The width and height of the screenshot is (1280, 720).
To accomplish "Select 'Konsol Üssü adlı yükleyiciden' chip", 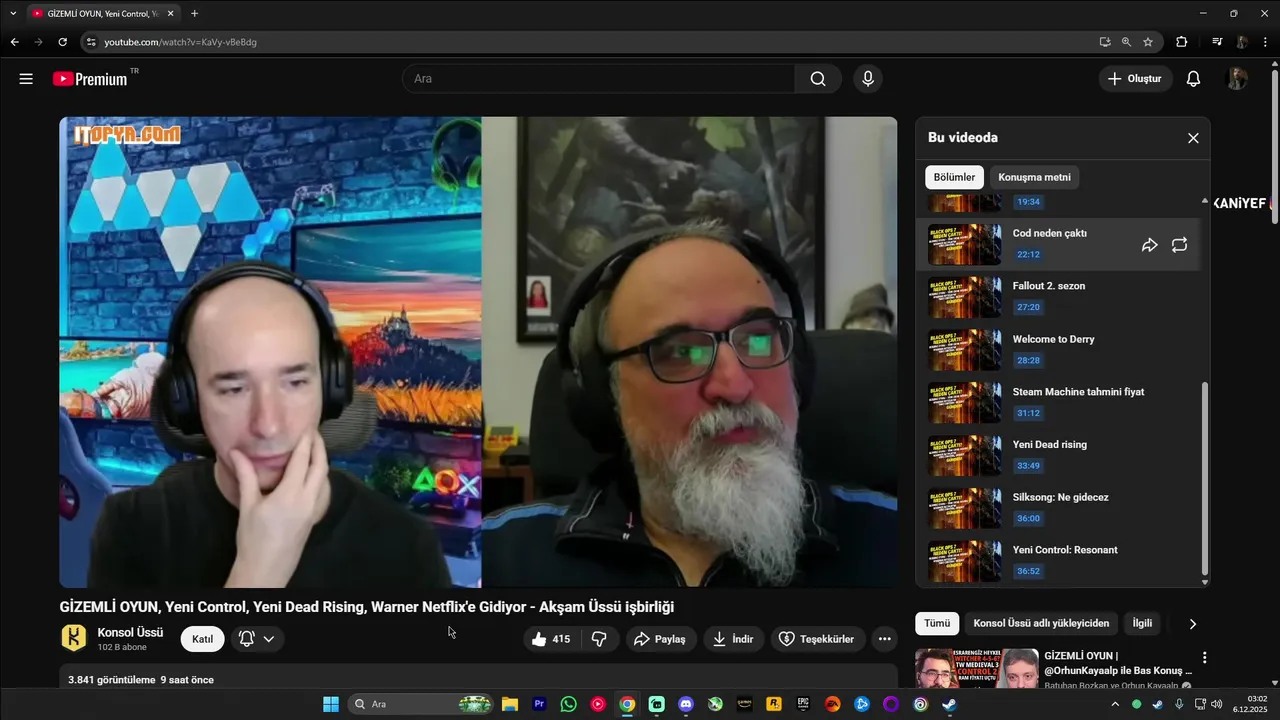I will [1041, 623].
